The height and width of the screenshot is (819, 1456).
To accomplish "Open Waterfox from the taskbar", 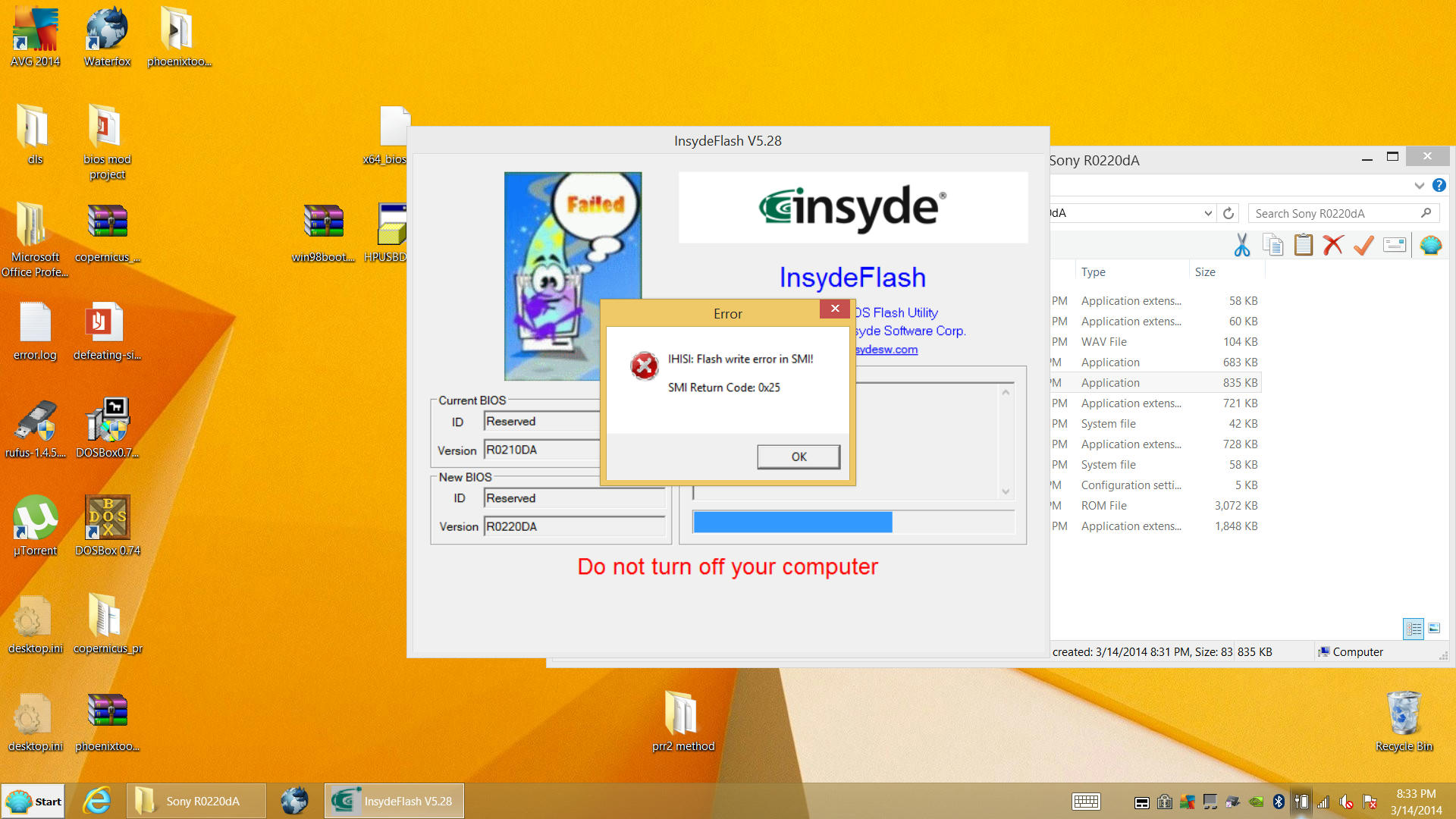I will [x=294, y=802].
